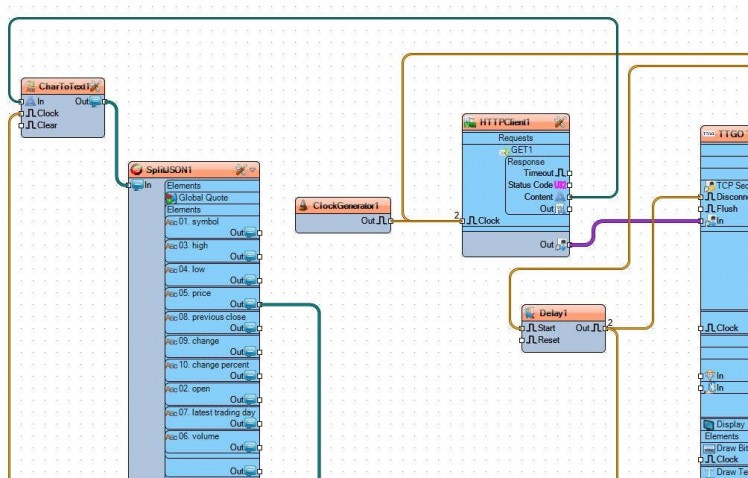Select the HTTPClient1 Requests header
This screenshot has width=748, height=478.
[516, 138]
